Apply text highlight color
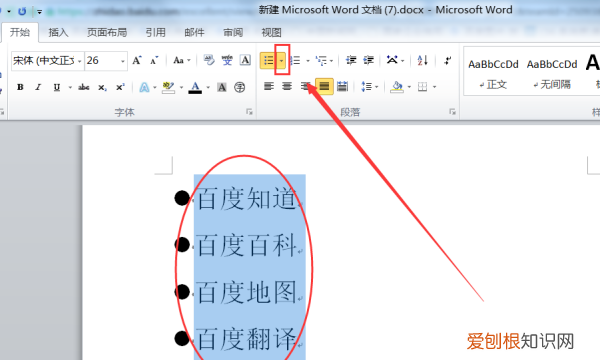The height and width of the screenshot is (360, 600). 168,87
